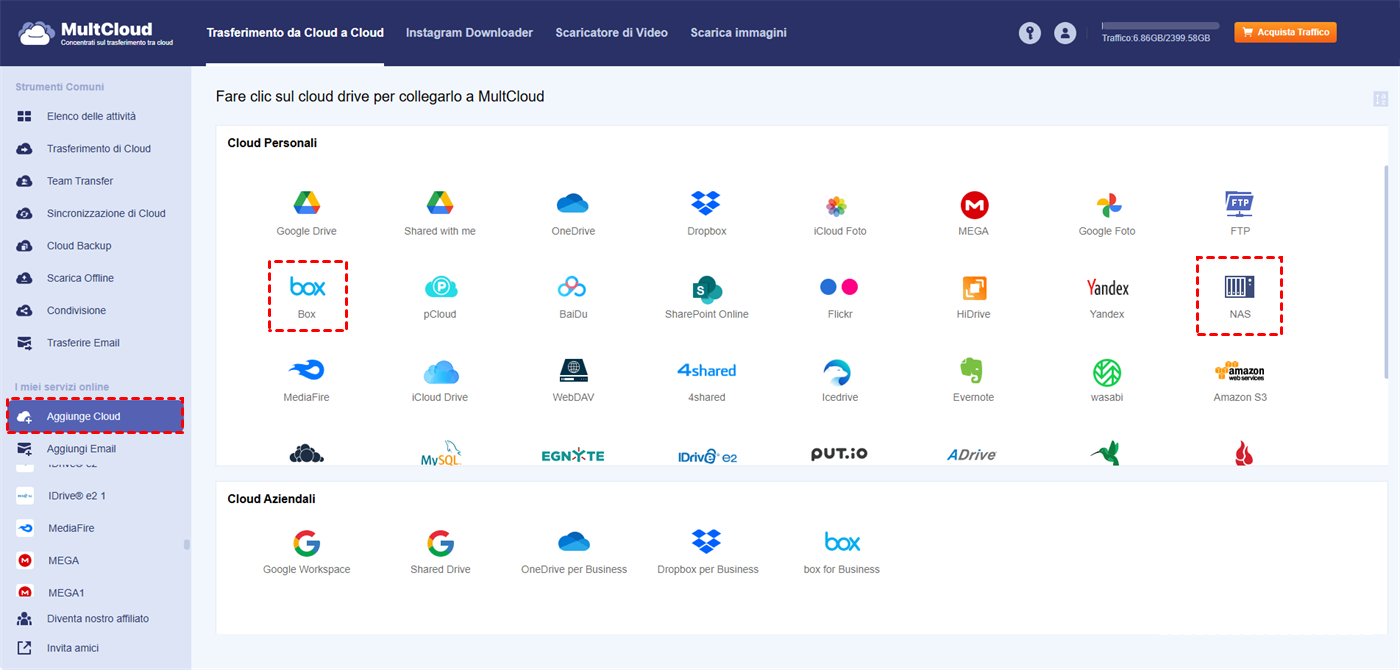Choose the Dropbox personal cloud icon
This screenshot has height=670, width=1400.
[706, 205]
